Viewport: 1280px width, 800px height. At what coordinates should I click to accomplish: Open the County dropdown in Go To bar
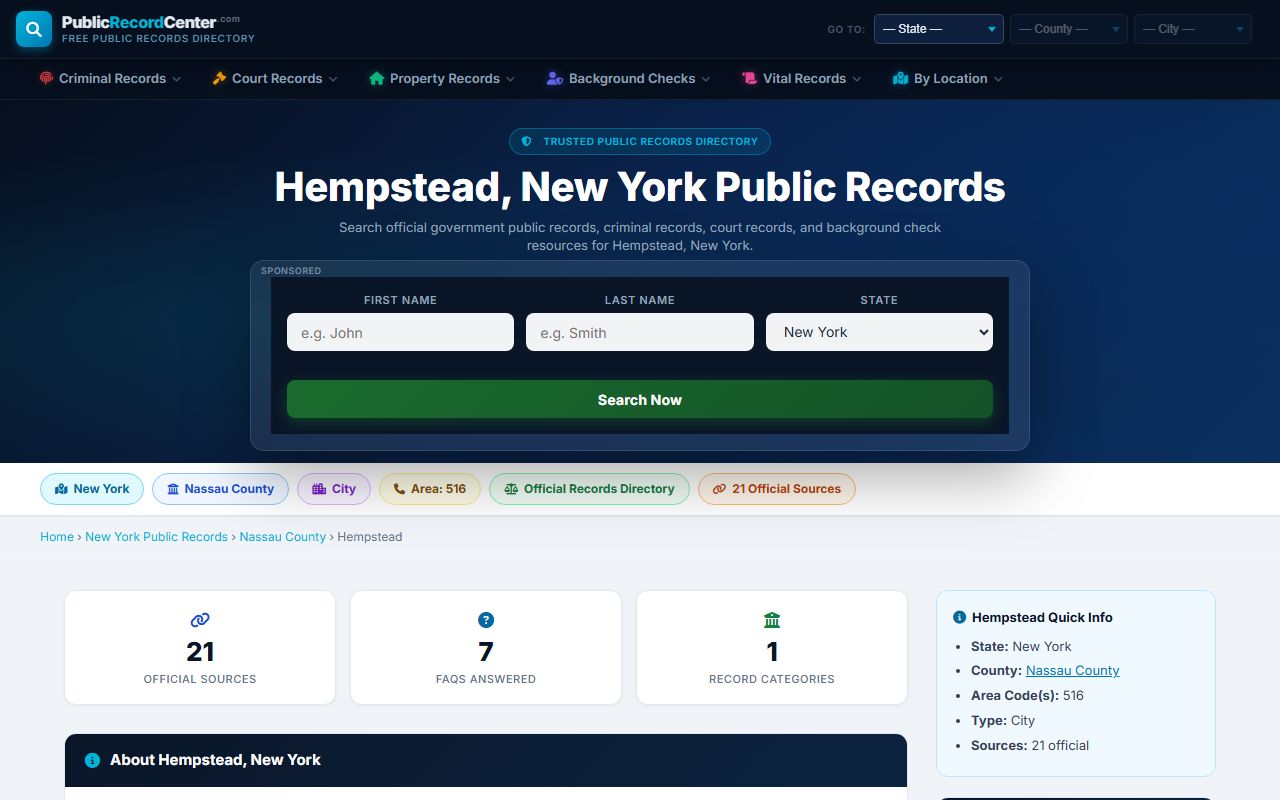1069,29
